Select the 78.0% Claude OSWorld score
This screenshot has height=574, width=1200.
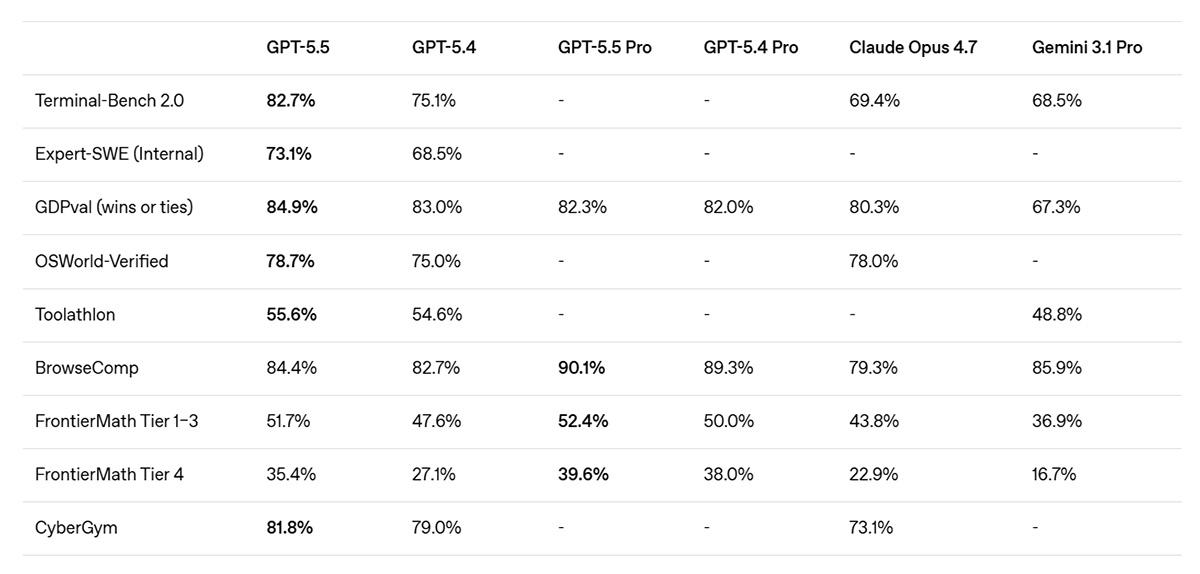coord(874,261)
